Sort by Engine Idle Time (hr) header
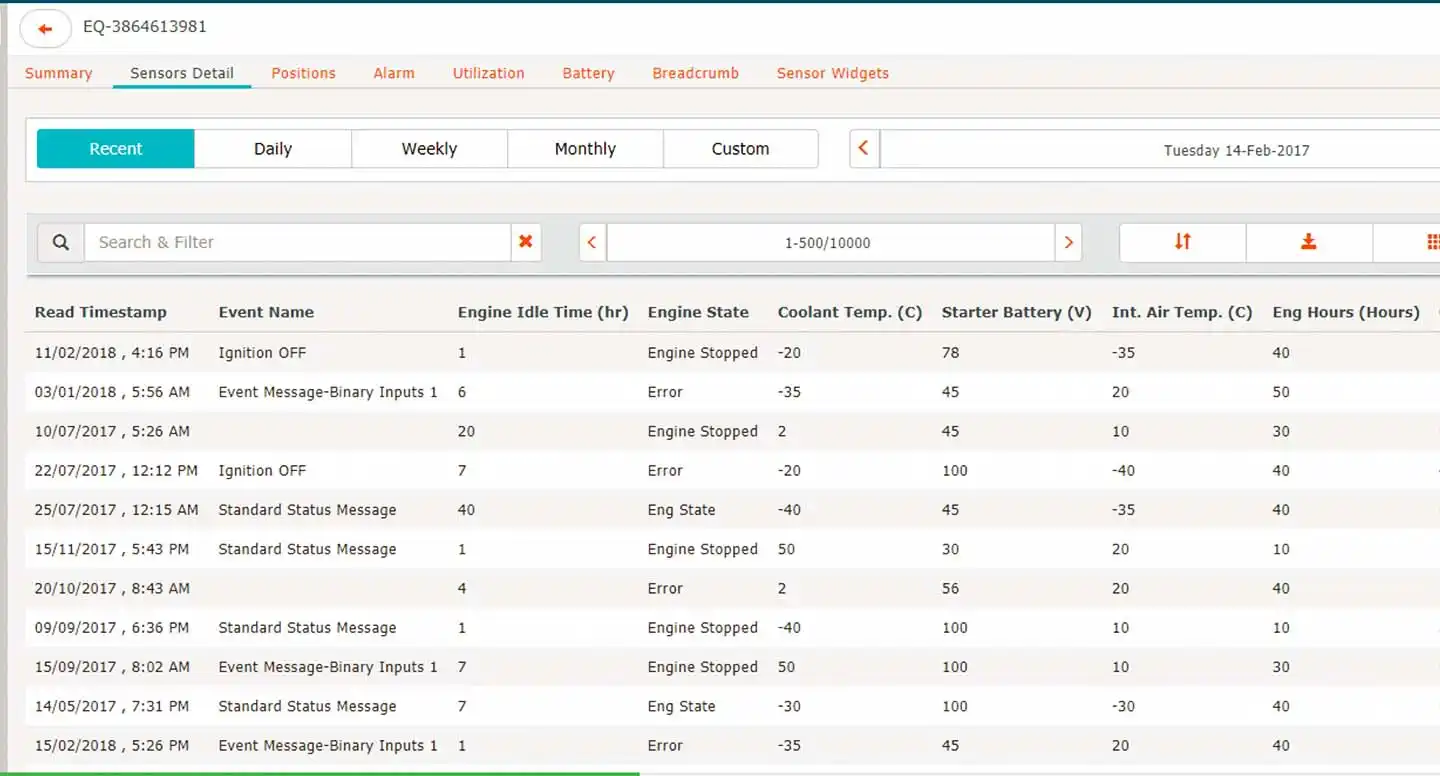 543,312
